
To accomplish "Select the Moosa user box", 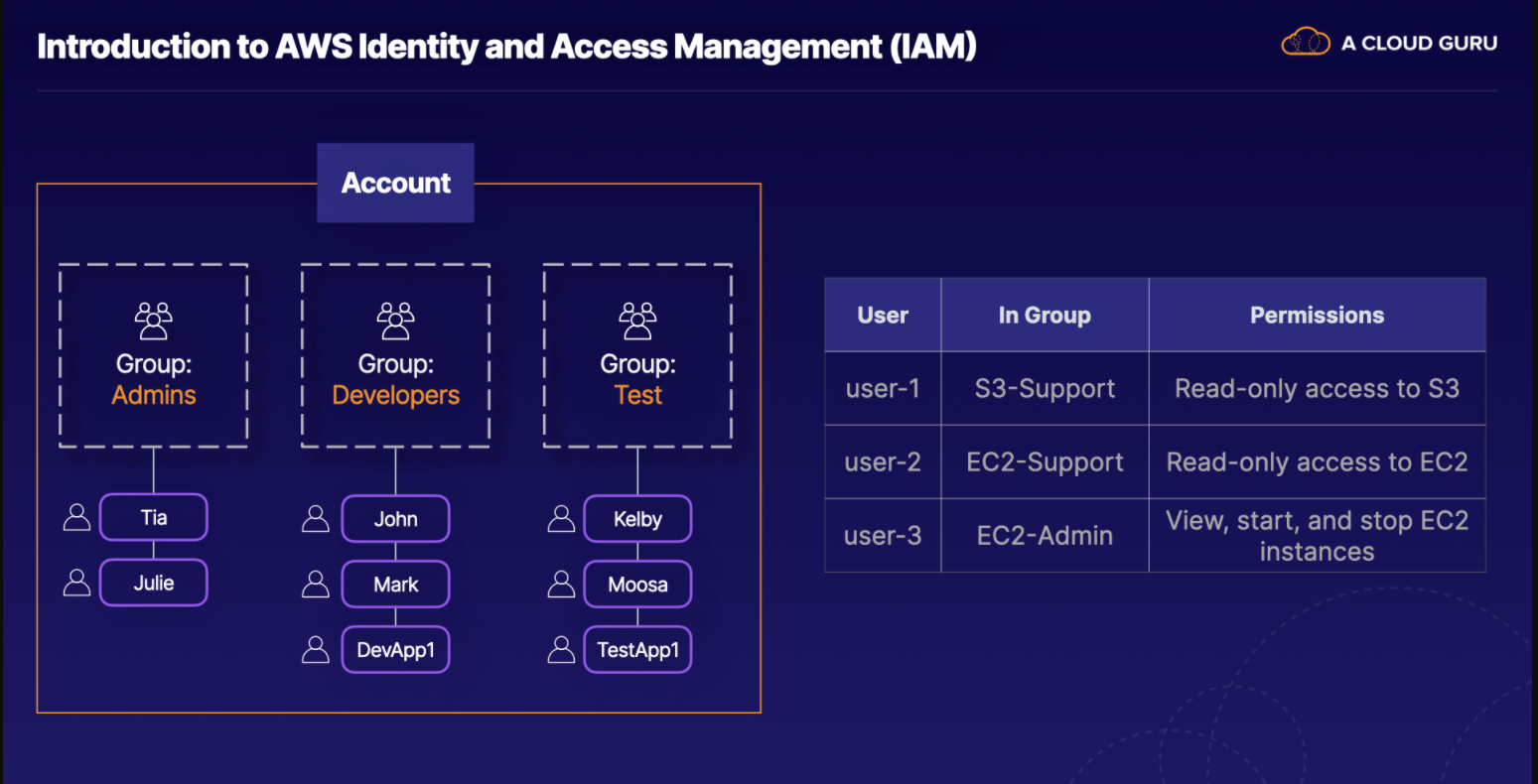I will (x=637, y=585).
